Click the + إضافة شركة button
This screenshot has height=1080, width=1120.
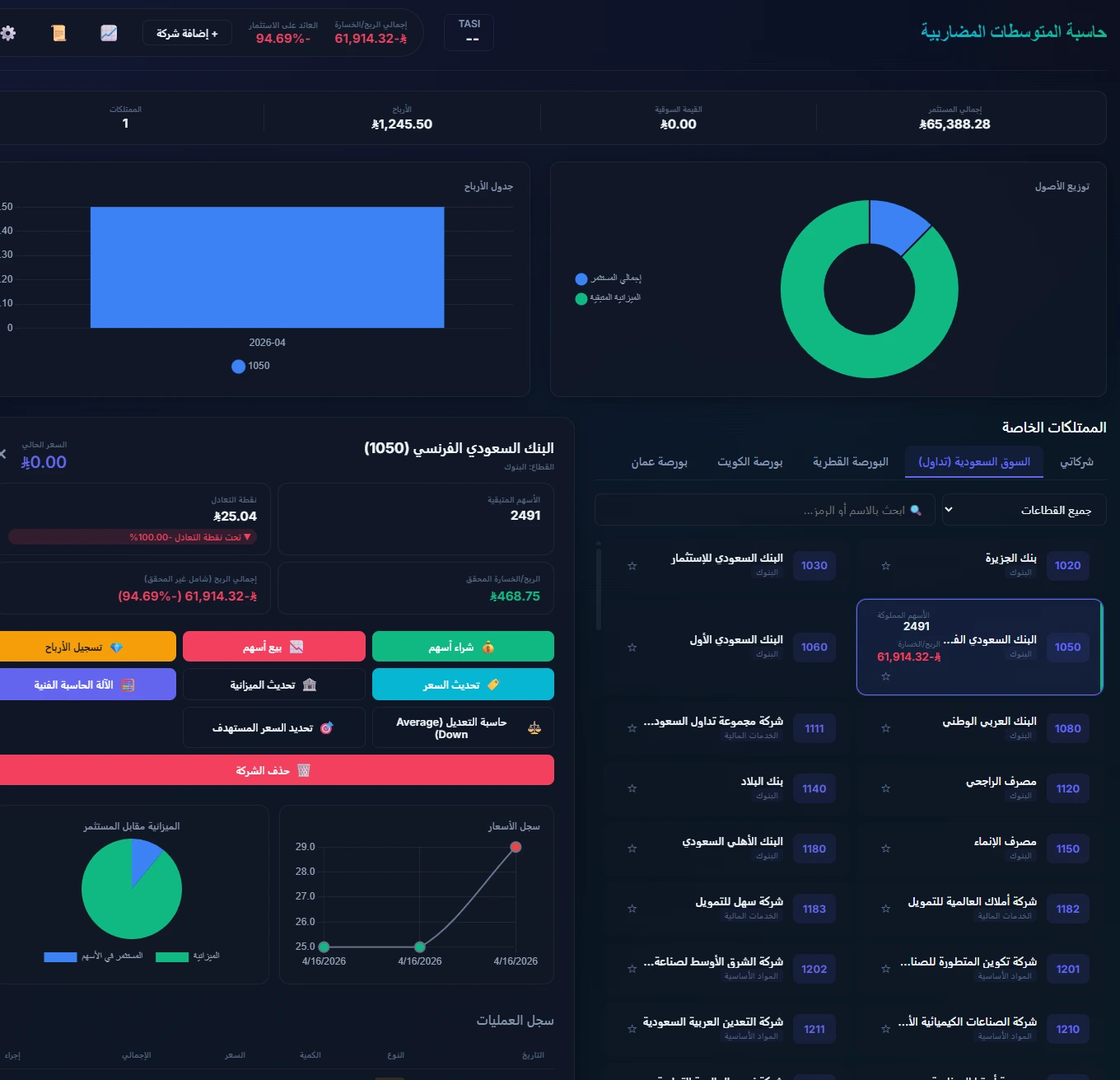click(187, 33)
